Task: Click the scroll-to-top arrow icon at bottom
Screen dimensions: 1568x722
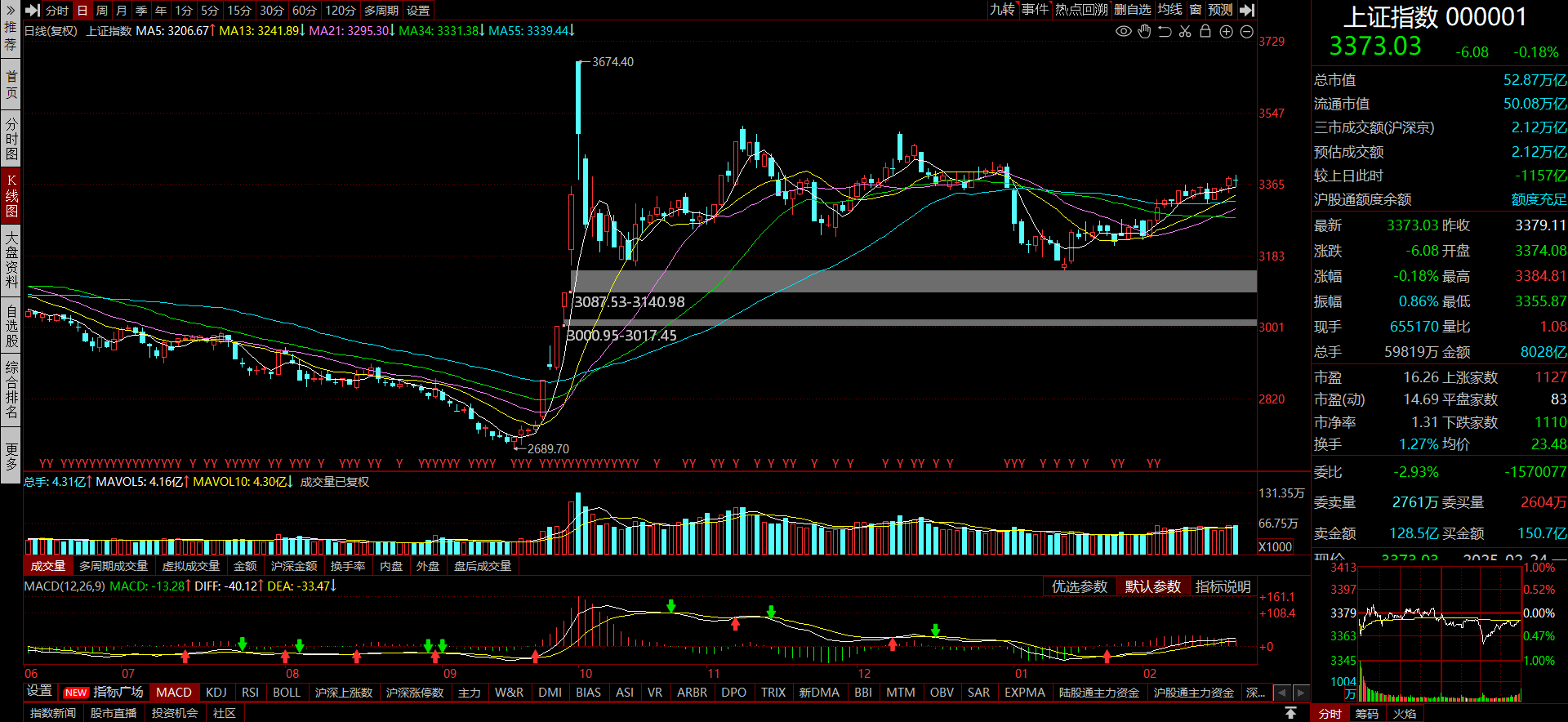Action: (x=1290, y=713)
